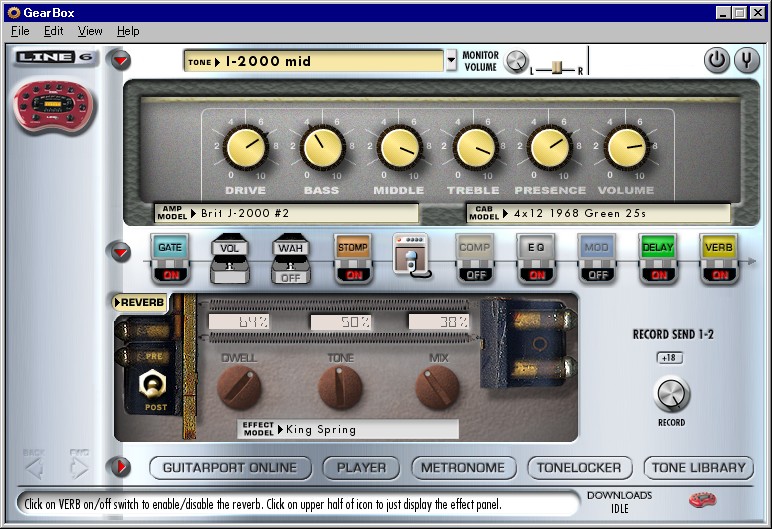Open the Gate effect panel icon

point(170,247)
